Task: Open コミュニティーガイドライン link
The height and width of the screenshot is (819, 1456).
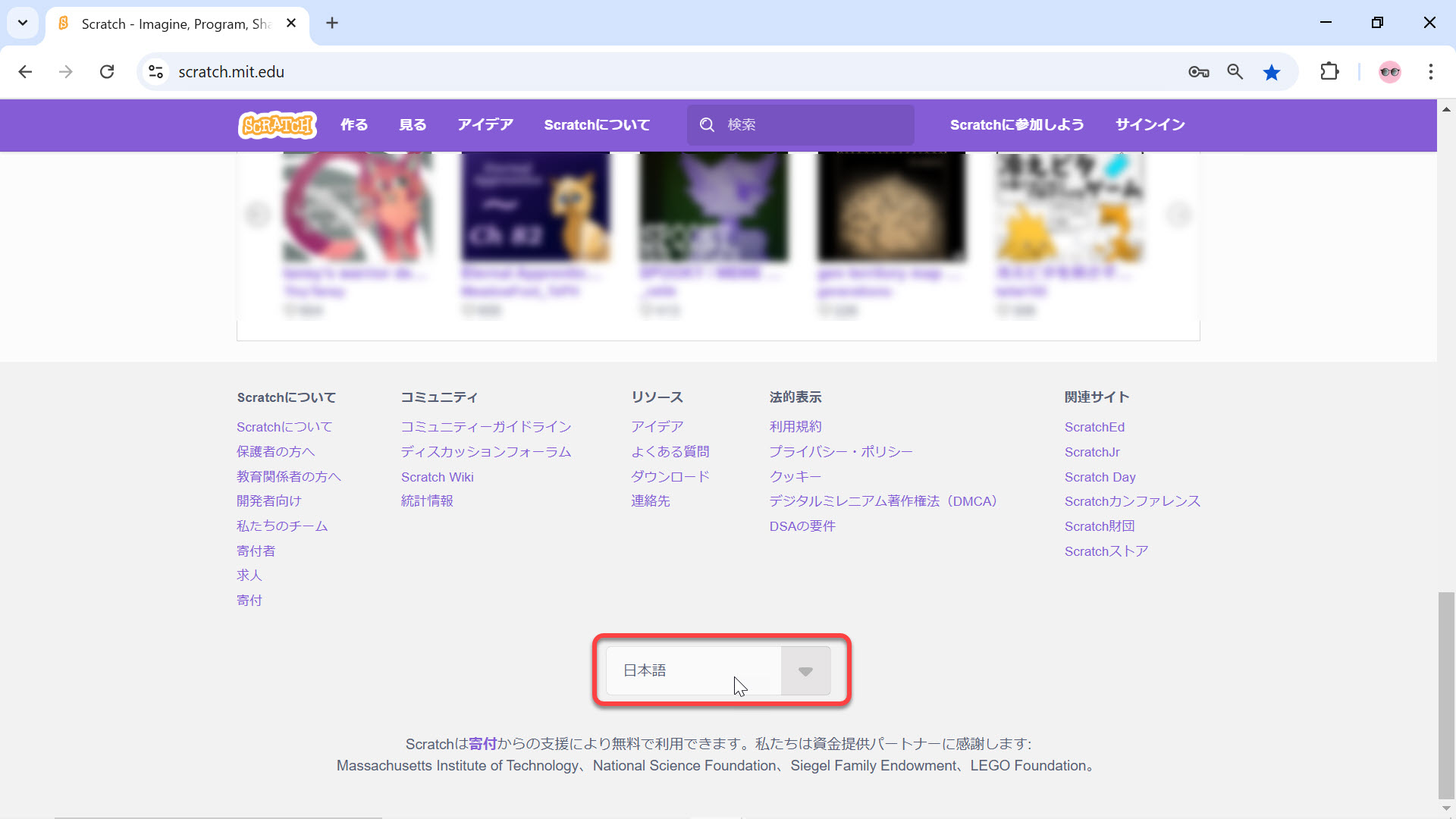Action: (x=486, y=427)
